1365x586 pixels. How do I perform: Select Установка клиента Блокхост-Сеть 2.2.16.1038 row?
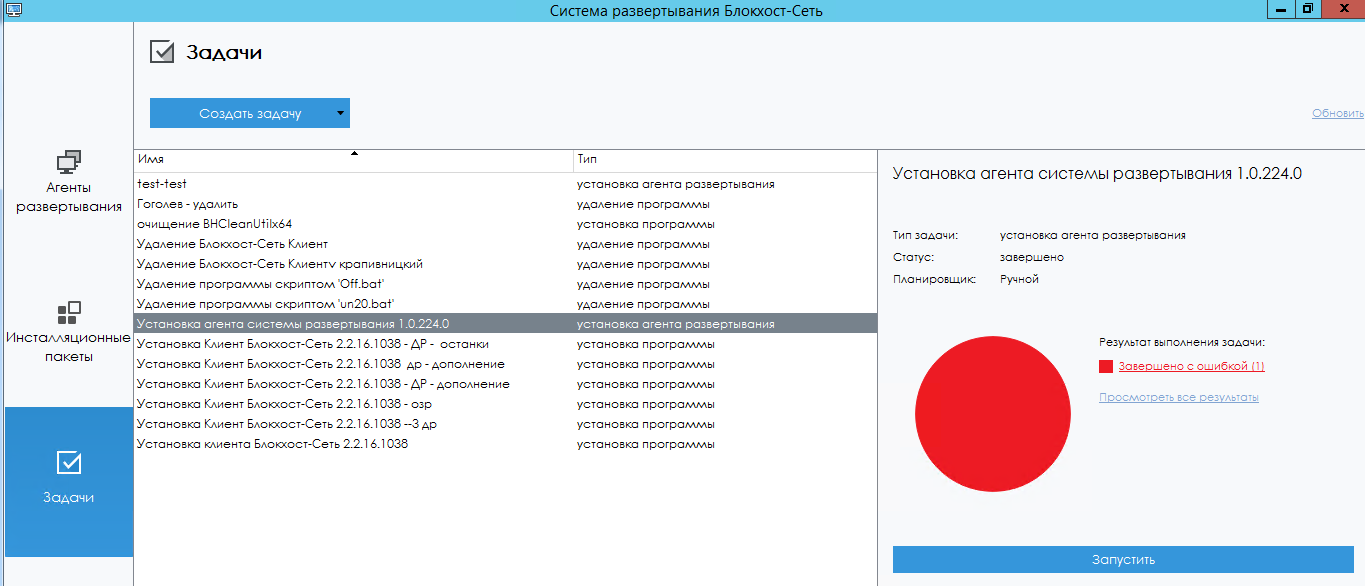tap(505, 444)
